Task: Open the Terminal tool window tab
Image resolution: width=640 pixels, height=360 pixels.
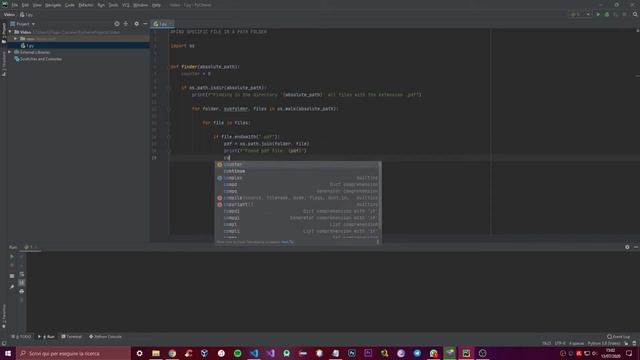Action: (x=71, y=337)
